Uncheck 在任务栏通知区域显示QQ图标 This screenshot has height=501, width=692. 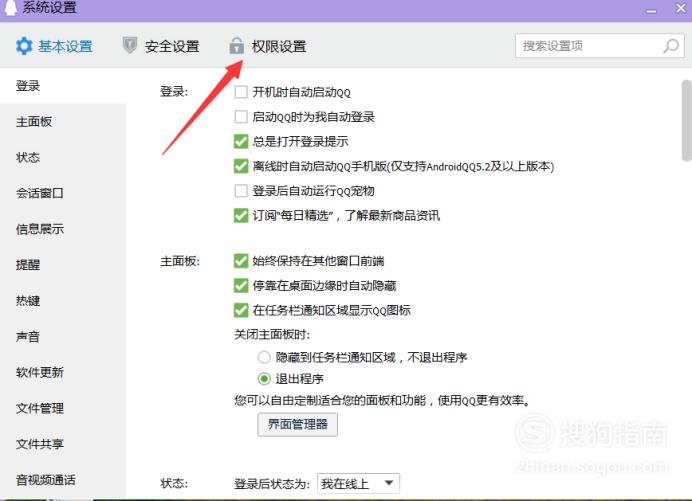pos(241,310)
